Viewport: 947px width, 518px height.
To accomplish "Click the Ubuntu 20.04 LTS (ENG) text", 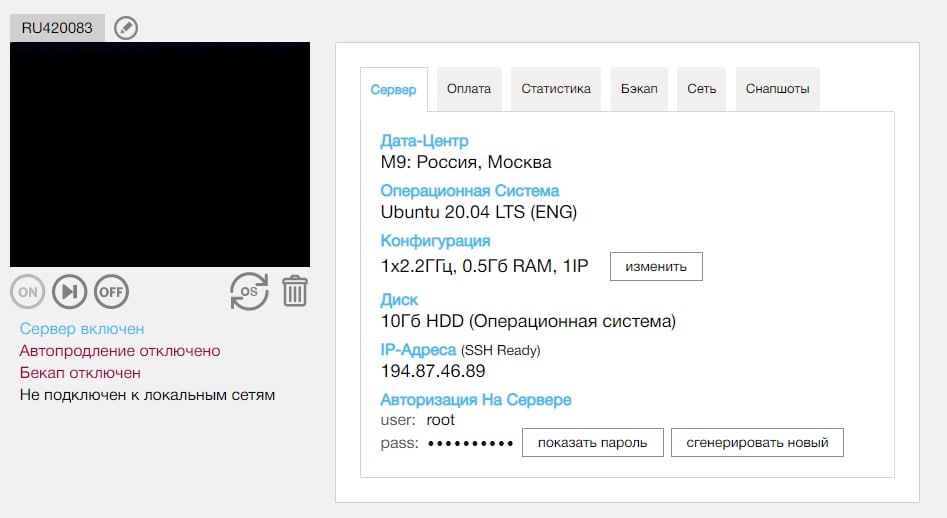I will click(x=478, y=212).
